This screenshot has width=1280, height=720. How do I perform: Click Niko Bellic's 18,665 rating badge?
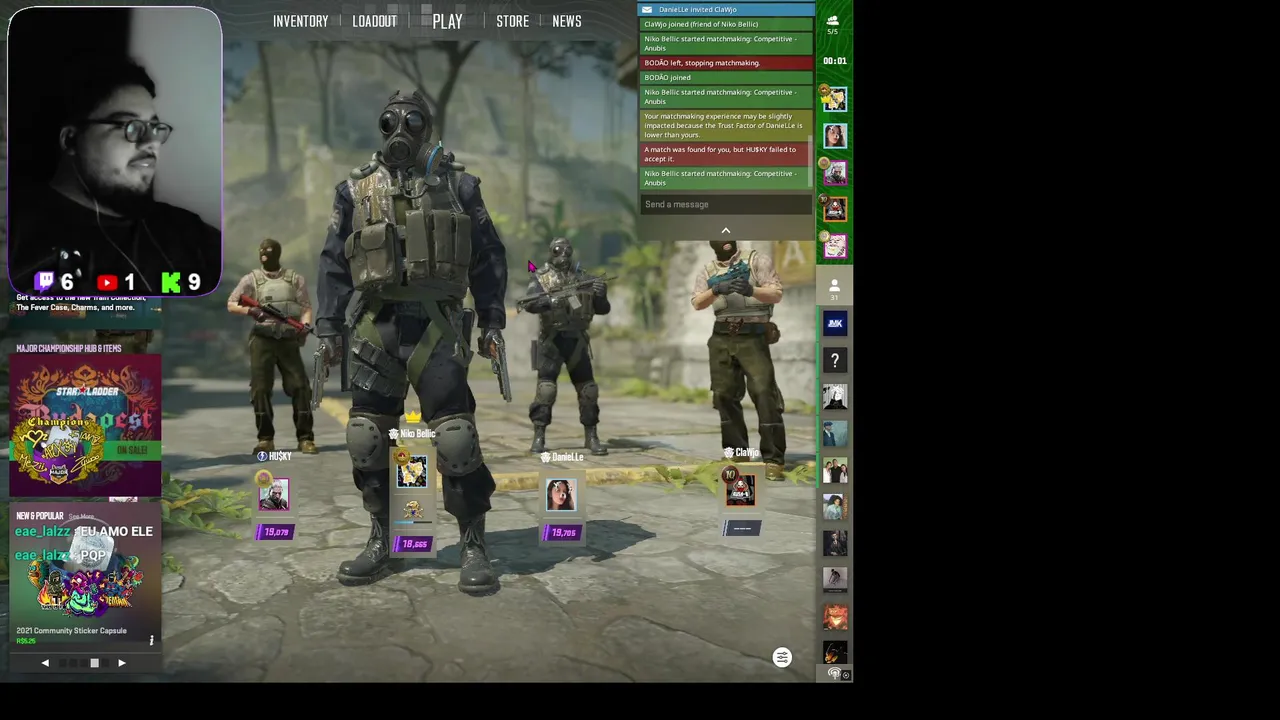pyautogui.click(x=413, y=544)
